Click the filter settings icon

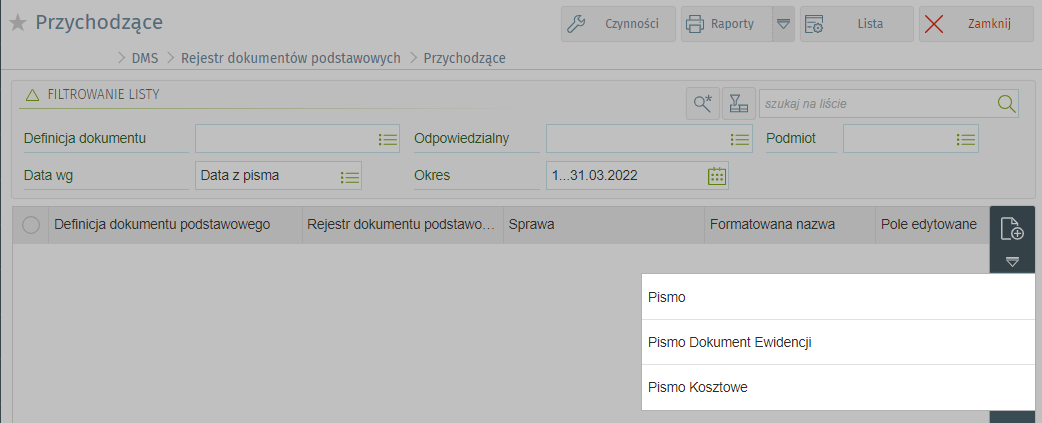click(x=738, y=103)
